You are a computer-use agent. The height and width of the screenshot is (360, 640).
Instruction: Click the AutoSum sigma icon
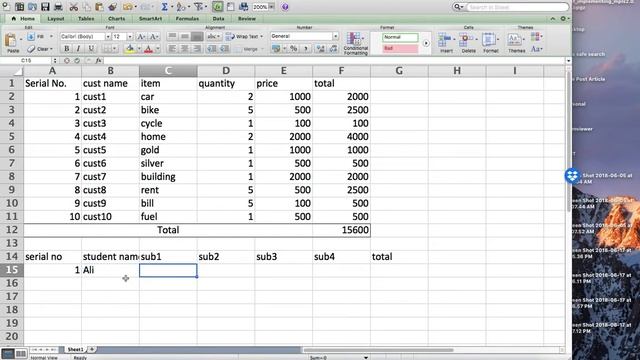(x=164, y=7)
